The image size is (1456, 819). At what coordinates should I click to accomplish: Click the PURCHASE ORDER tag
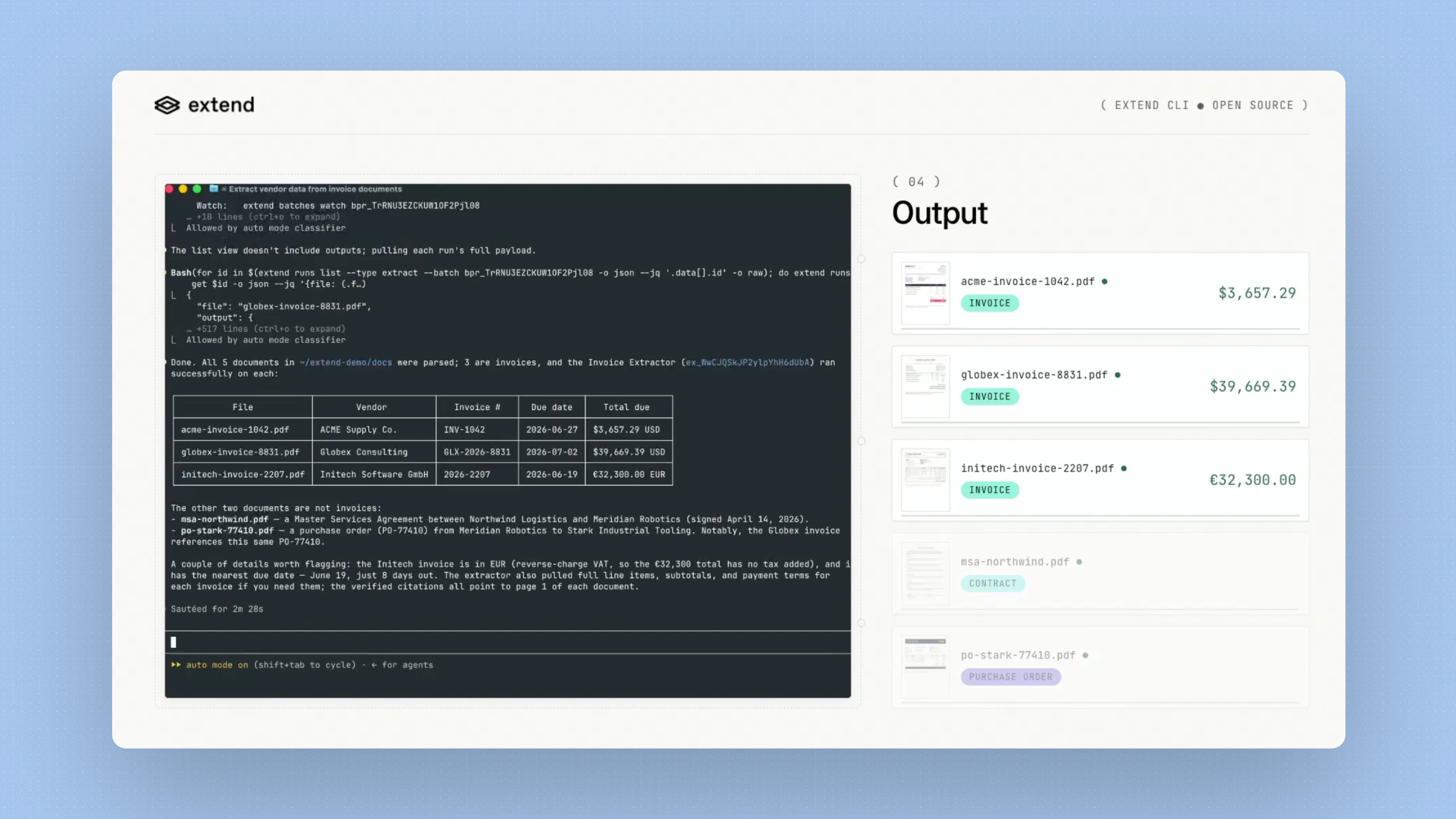(x=1011, y=677)
